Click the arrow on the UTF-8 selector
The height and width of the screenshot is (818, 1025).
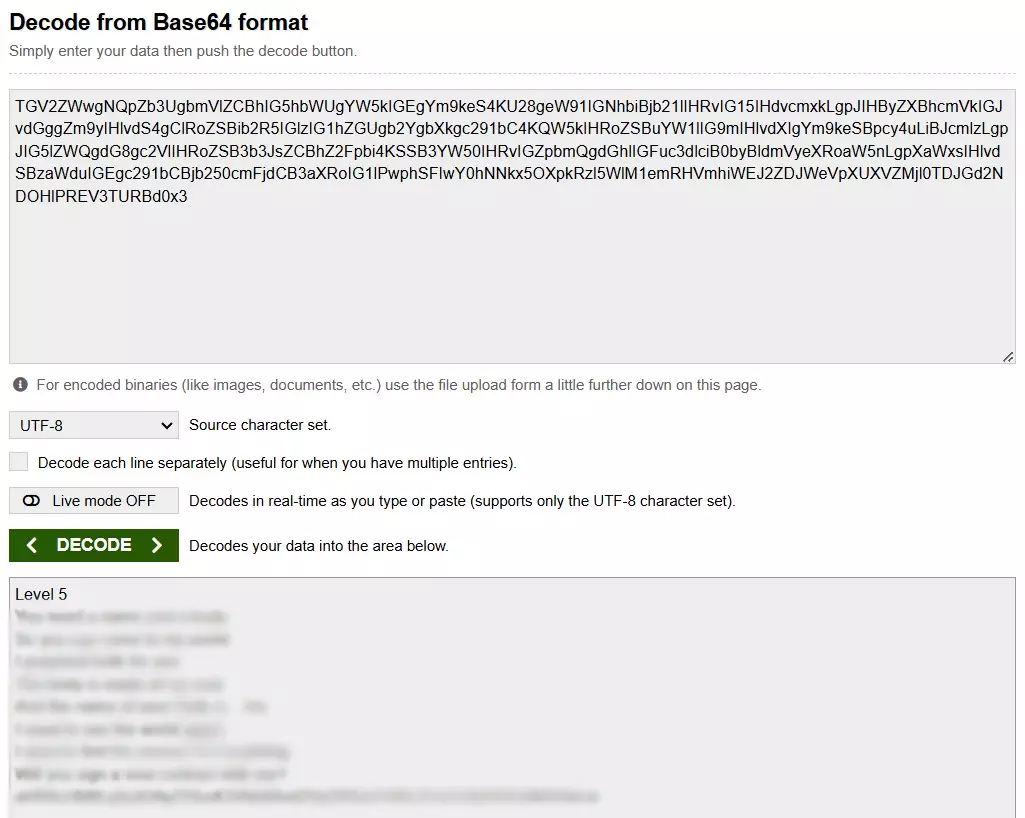click(x=167, y=425)
